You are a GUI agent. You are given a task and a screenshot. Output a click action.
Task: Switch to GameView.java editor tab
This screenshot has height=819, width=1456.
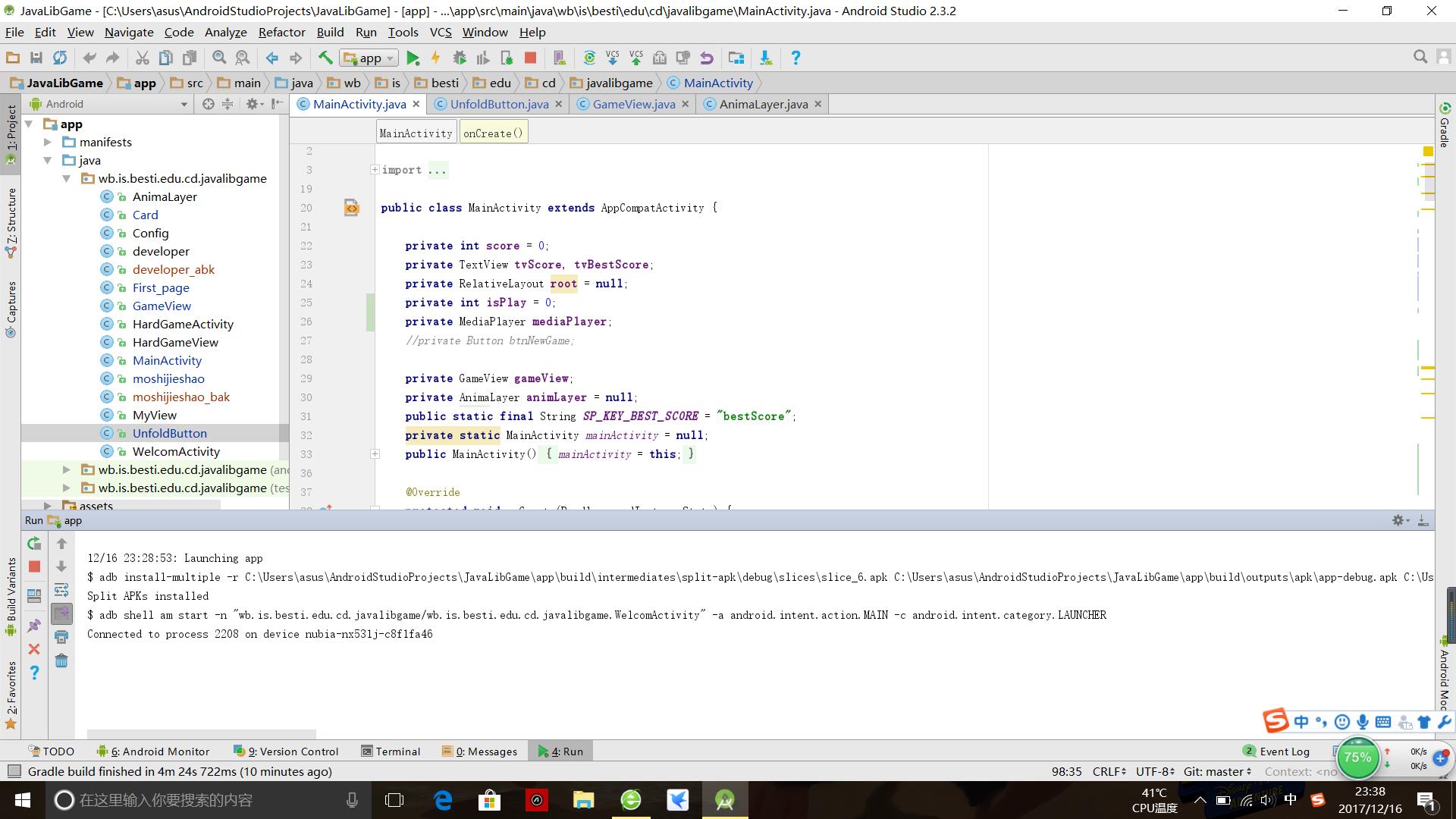click(634, 104)
